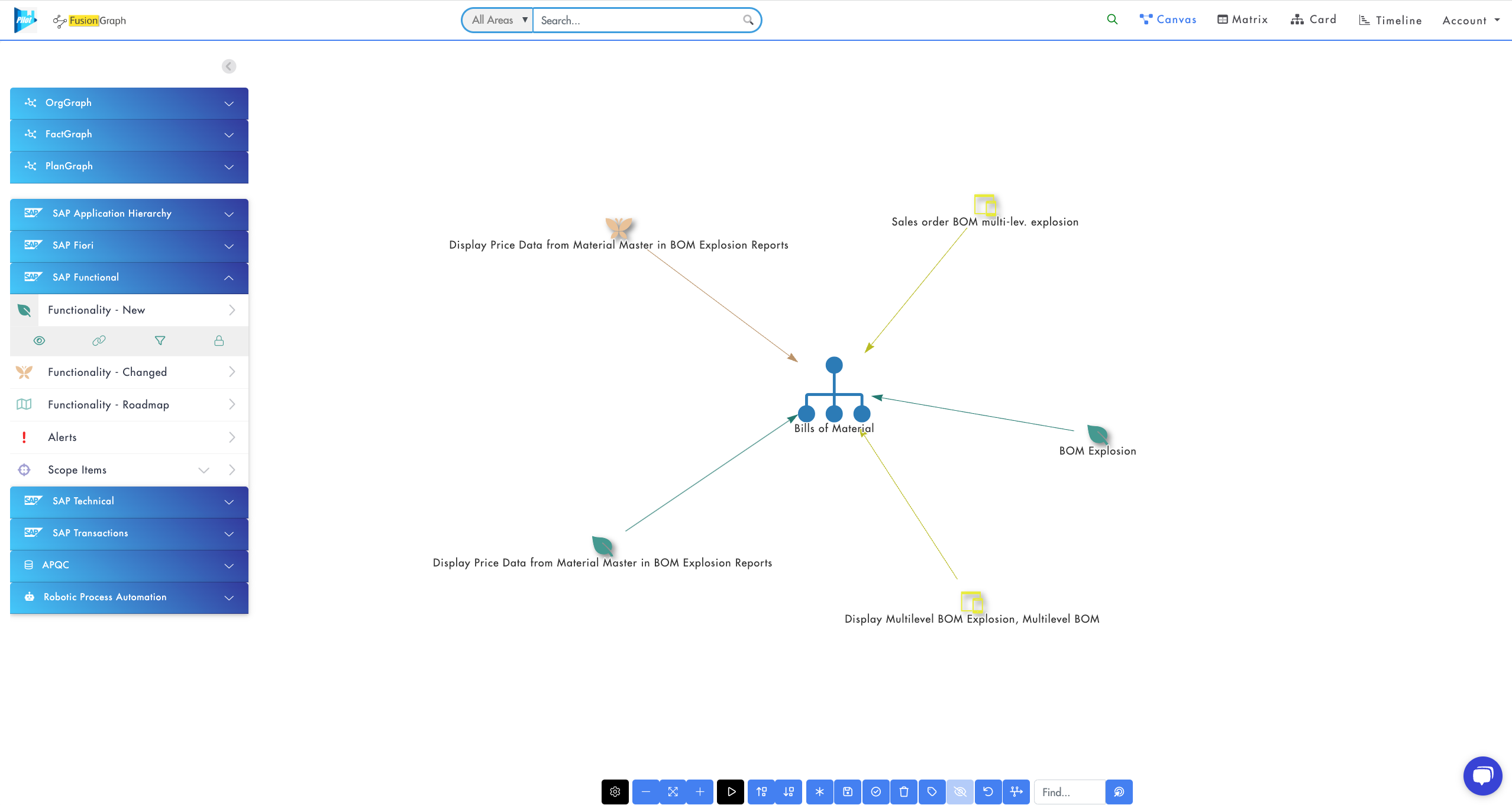Click the trash delete icon in bottom toolbar
Viewport: 1512px width, 805px height.
point(904,791)
